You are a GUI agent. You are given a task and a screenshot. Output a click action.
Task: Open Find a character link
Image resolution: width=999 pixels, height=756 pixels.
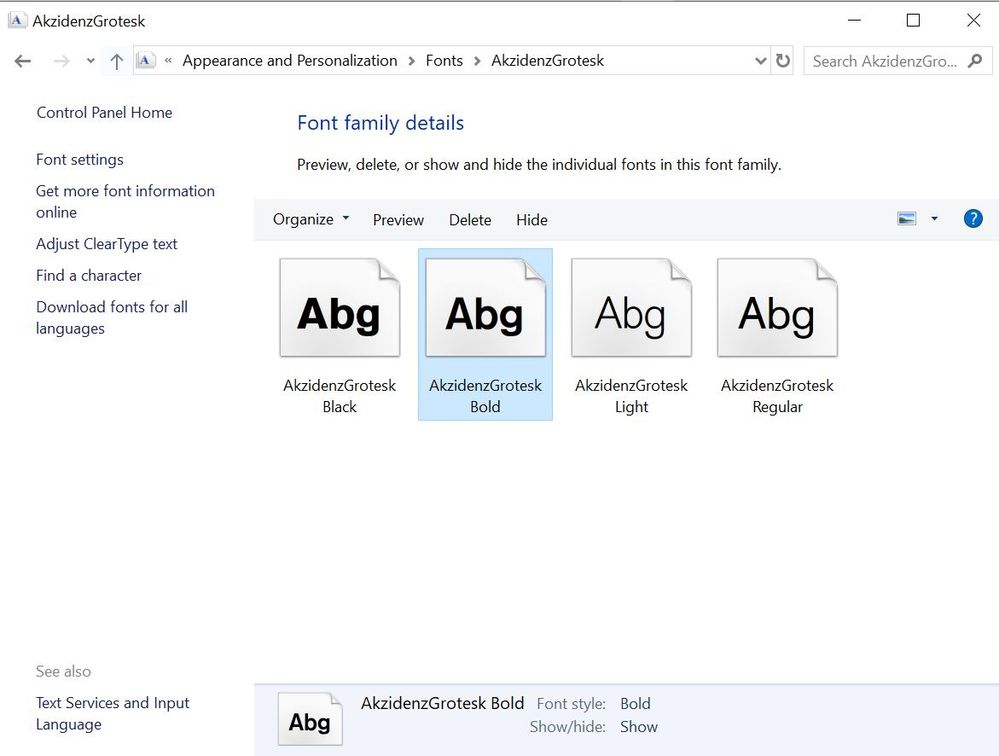[89, 276]
